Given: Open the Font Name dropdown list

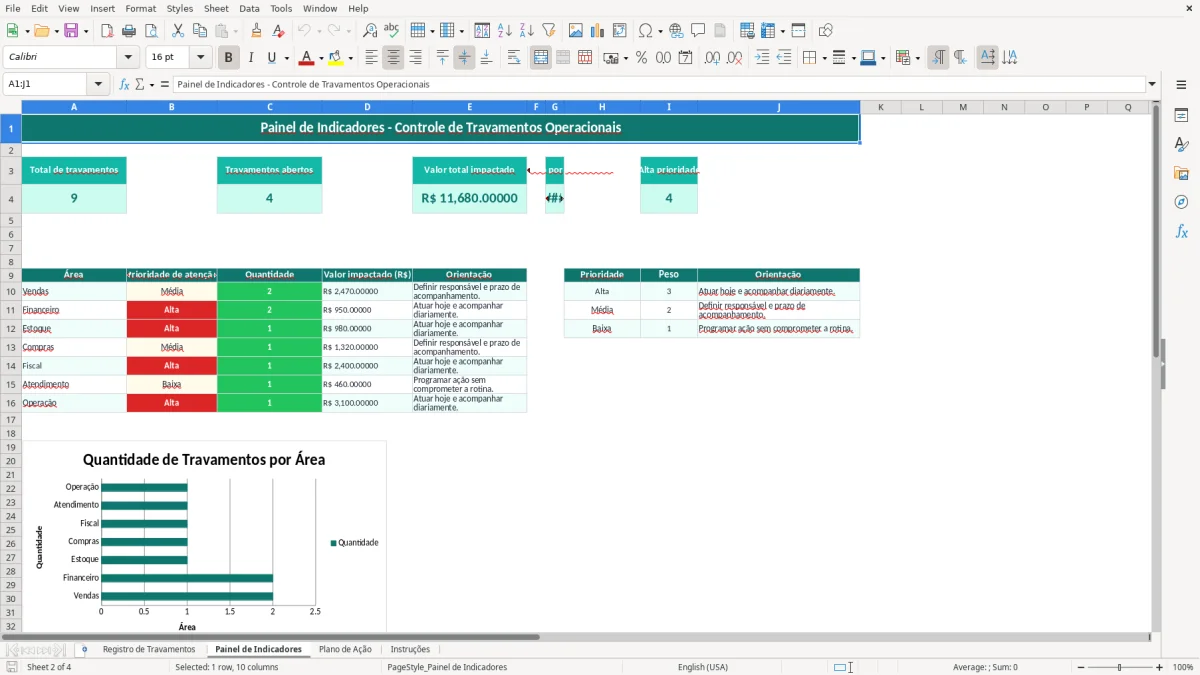Looking at the screenshot, I should 130,58.
